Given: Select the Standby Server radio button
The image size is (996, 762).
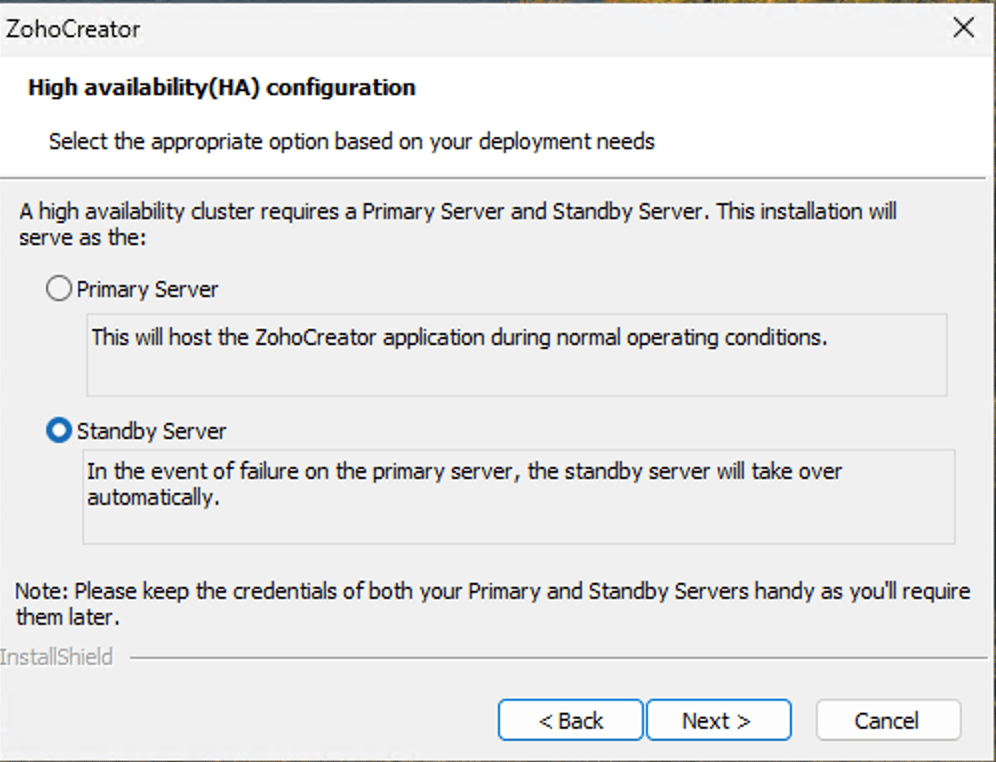Looking at the screenshot, I should [59, 430].
